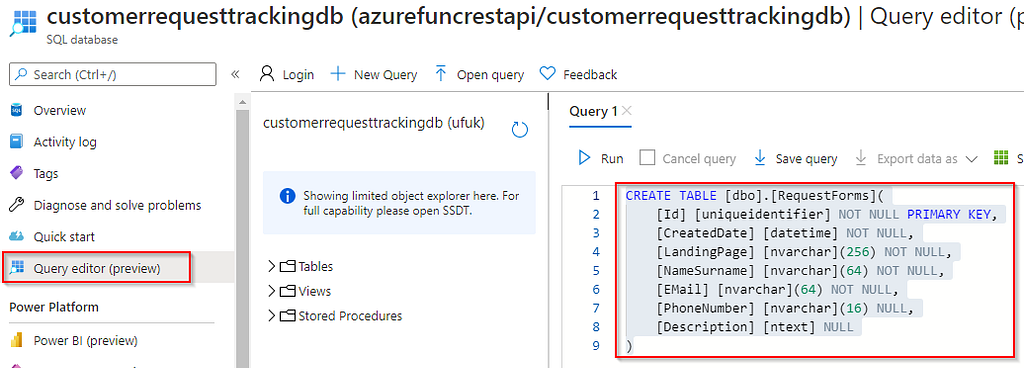1024x368 pixels.
Task: Collapse the sidebar with the double chevron
Action: coord(236,74)
